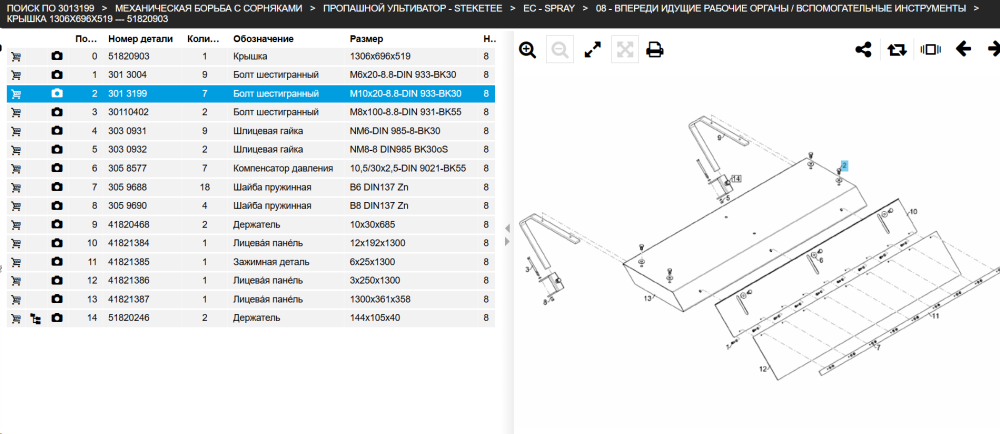Screen dimensions: 1000x434
Task: Add part 51820903 to shopping cart
Action: click(x=17, y=57)
